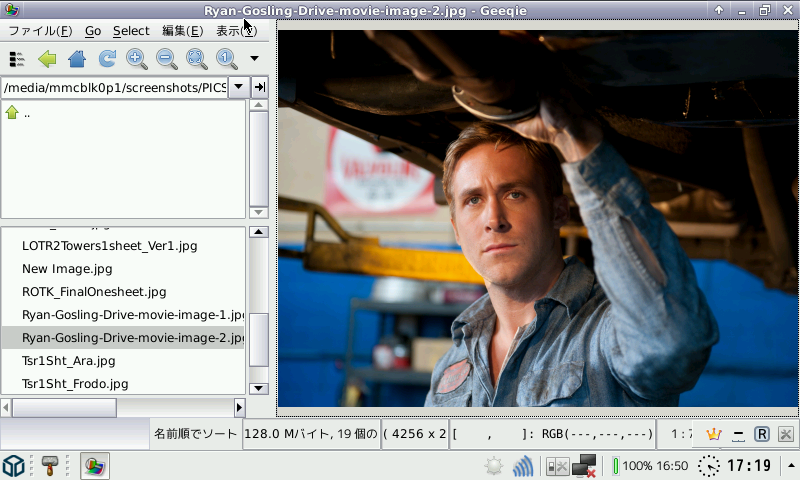Open the Go menu
The width and height of the screenshot is (800, 480).
tap(93, 31)
